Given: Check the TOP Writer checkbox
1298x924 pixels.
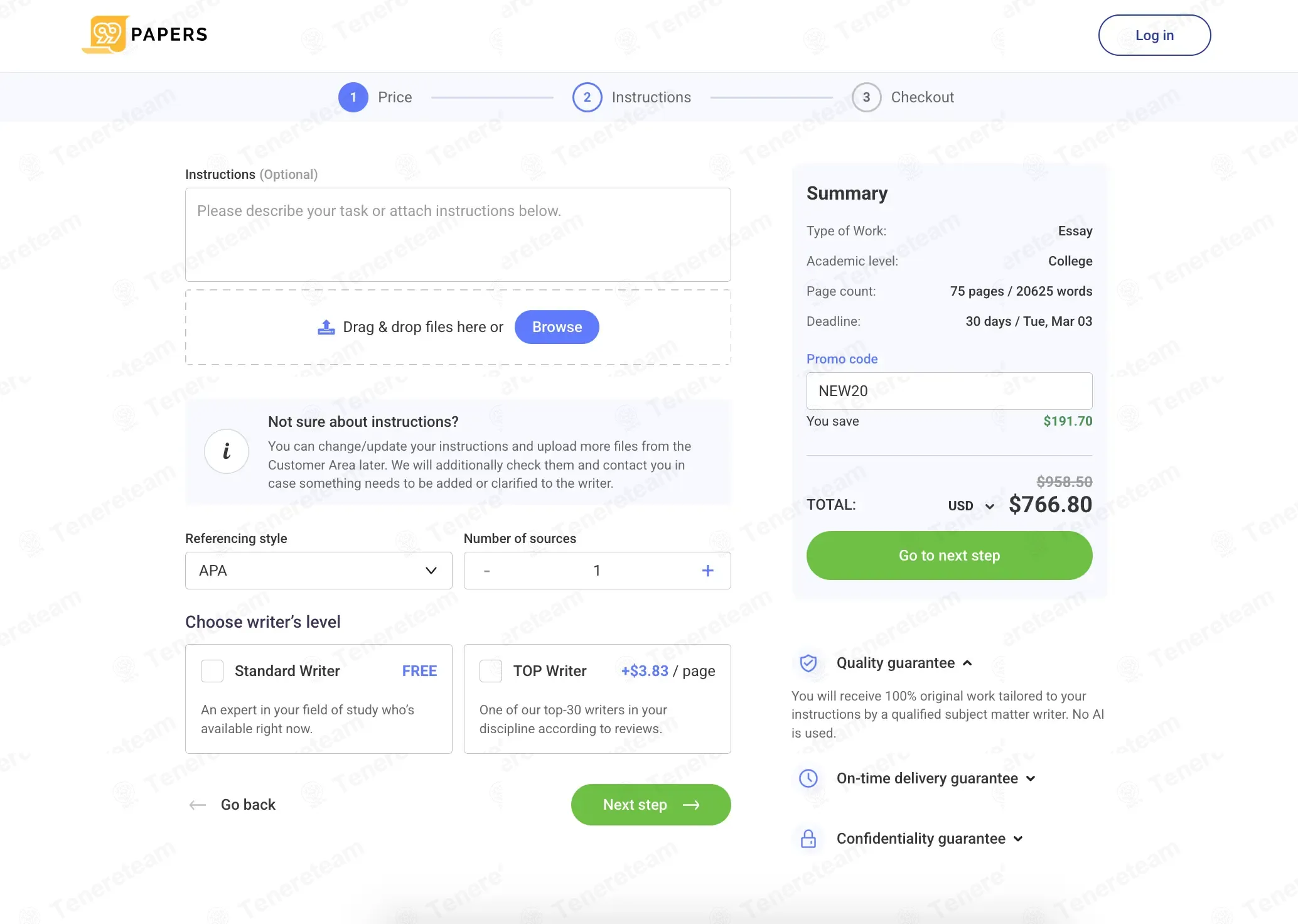Looking at the screenshot, I should click(x=491, y=671).
